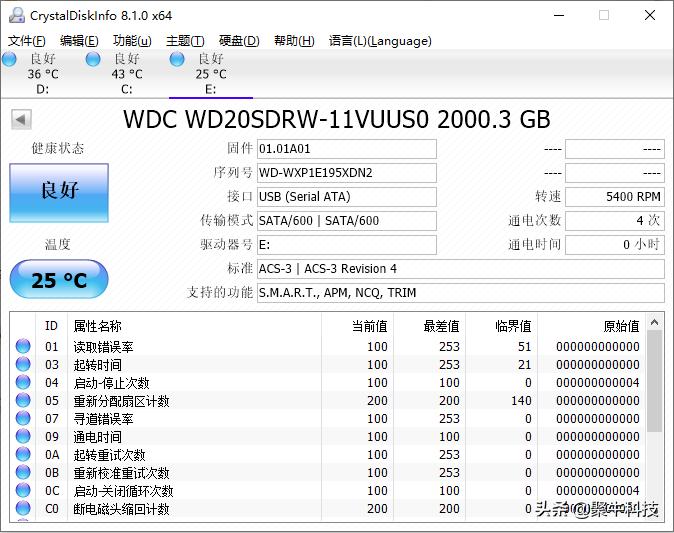The image size is (674, 533).
Task: Click the 转速 field 5400 RPM
Action: pyautogui.click(x=615, y=197)
